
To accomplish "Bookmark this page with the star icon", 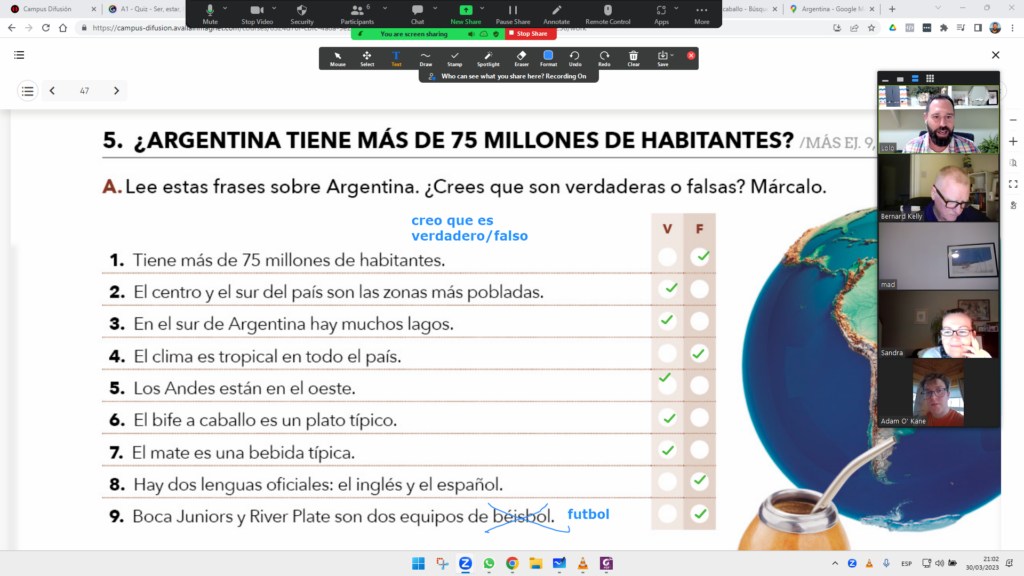I will point(871,28).
